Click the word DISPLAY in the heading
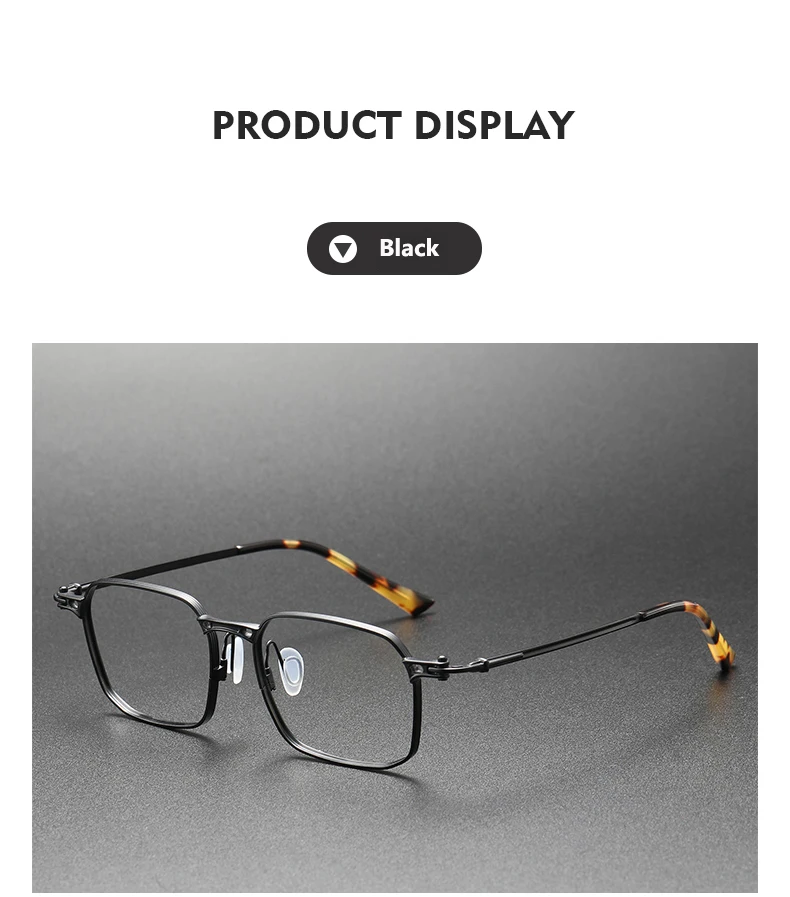790x897 pixels. [494, 125]
